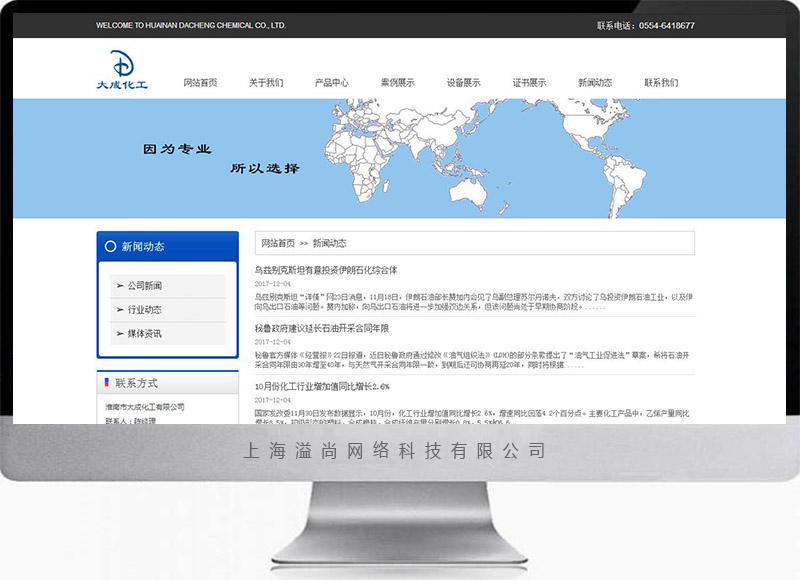Screen dimensions: 800x580
Task: Navigate to 证书展示 page
Action: (529, 83)
